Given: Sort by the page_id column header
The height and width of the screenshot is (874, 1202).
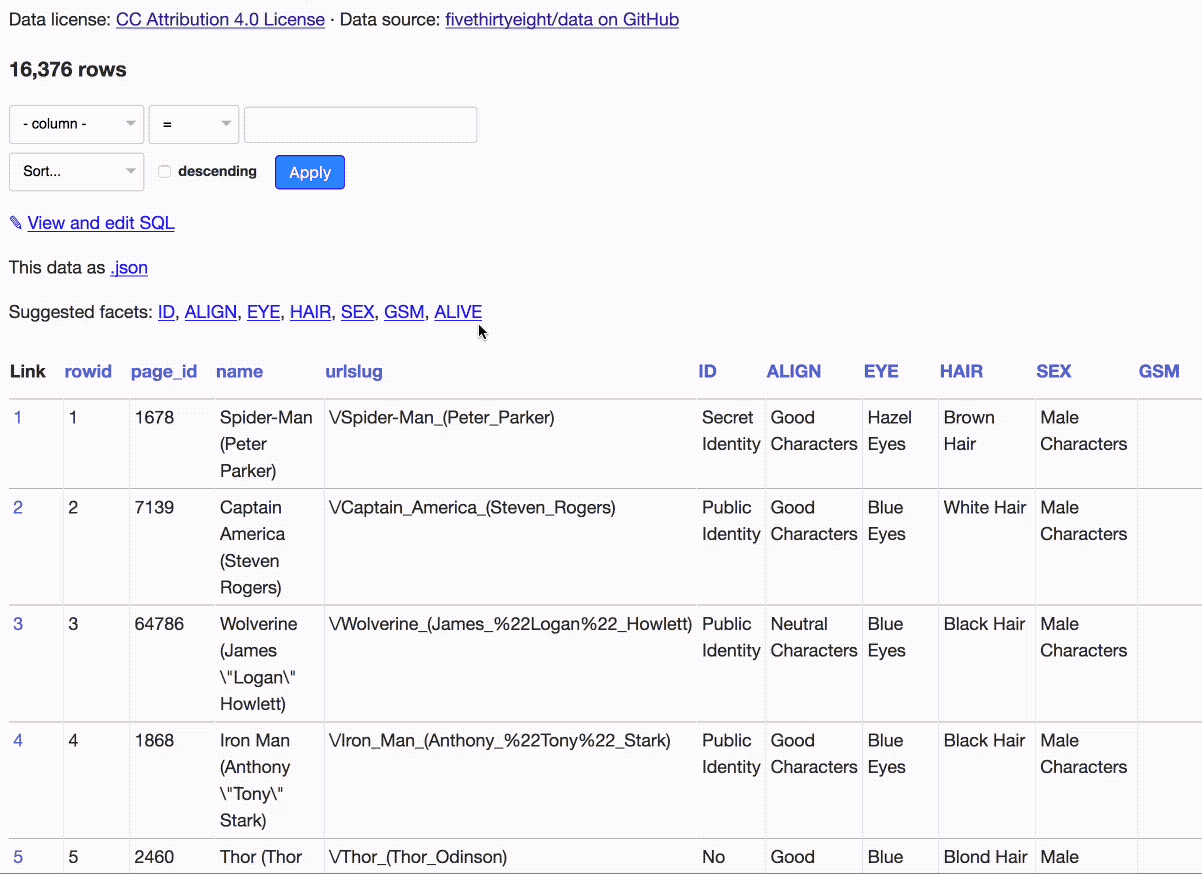Looking at the screenshot, I should tap(164, 371).
